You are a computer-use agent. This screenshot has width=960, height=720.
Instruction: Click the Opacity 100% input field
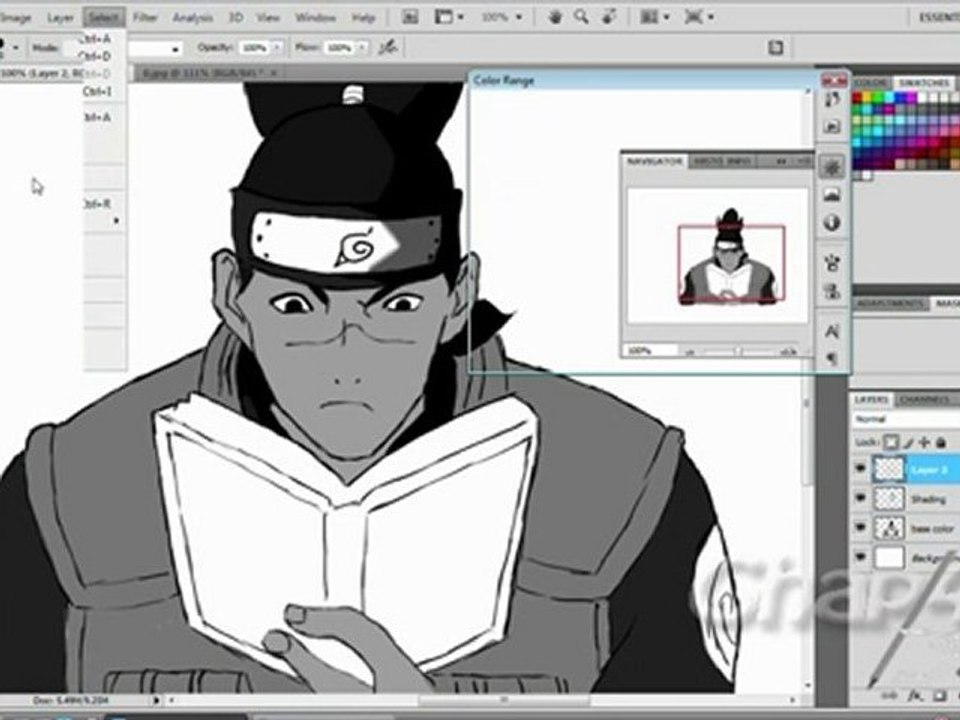254,47
